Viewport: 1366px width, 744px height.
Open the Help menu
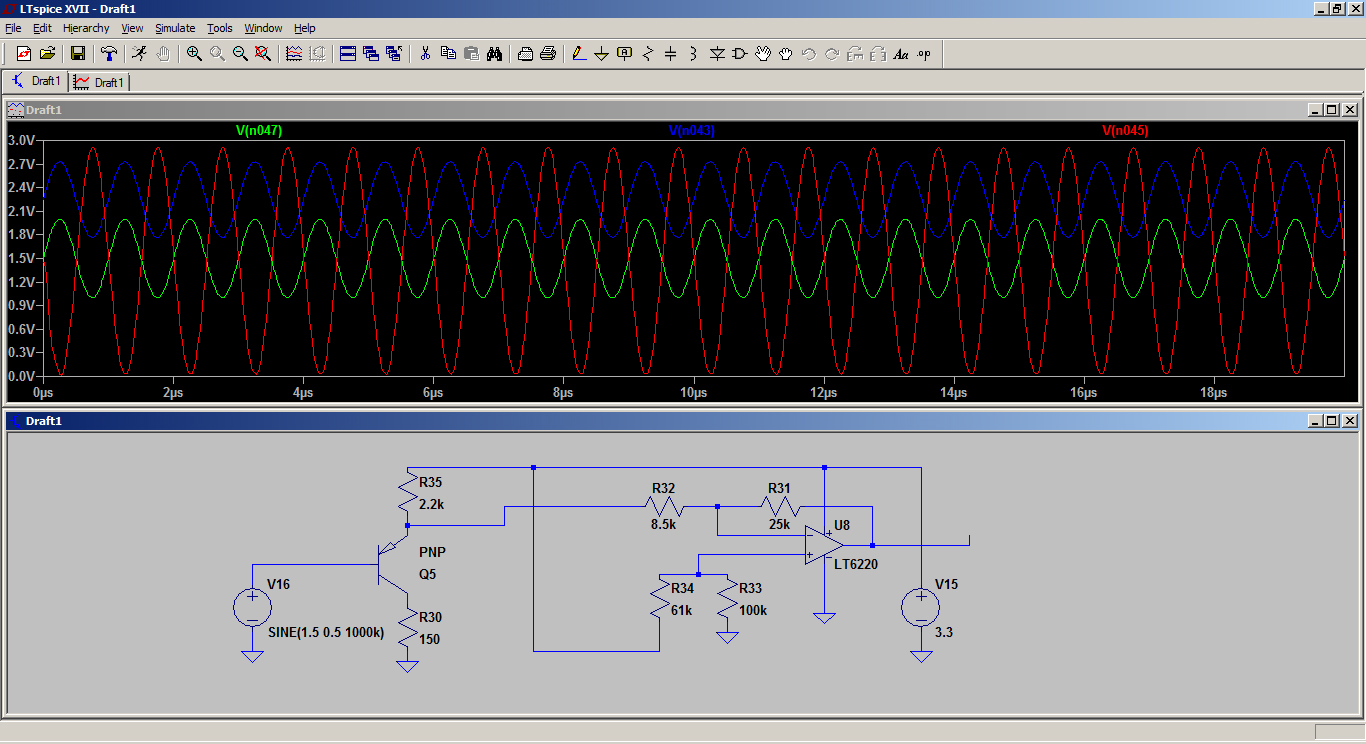(304, 28)
